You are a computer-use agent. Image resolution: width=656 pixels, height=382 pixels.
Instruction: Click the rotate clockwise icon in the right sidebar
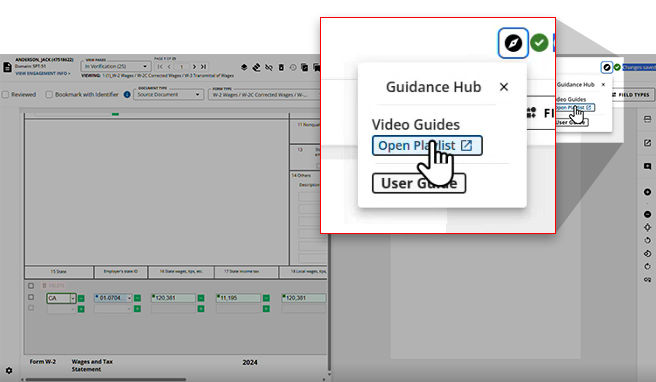pos(647,267)
